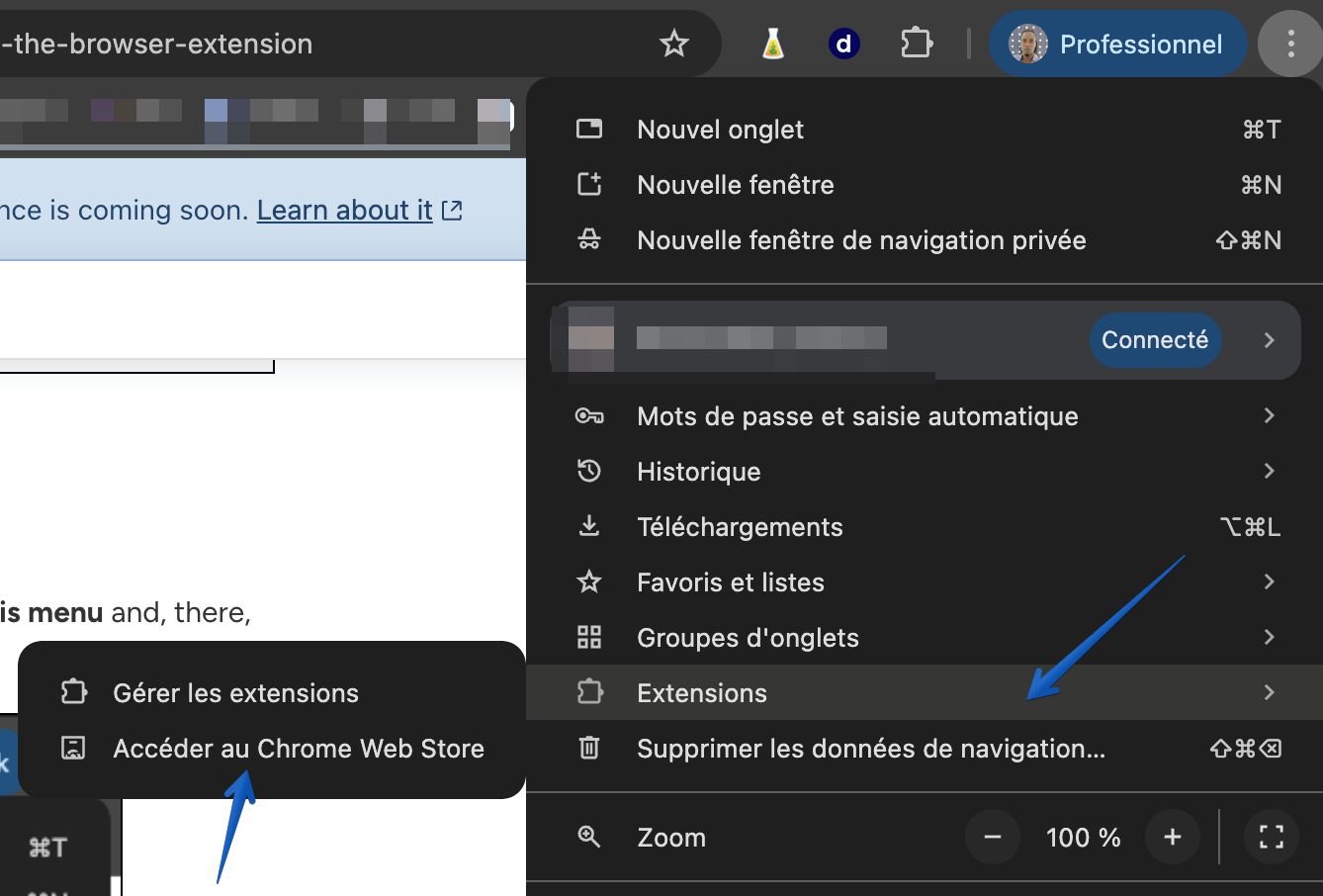This screenshot has width=1323, height=896.
Task: Click the magnifier icon beside Zoom
Action: (590, 837)
